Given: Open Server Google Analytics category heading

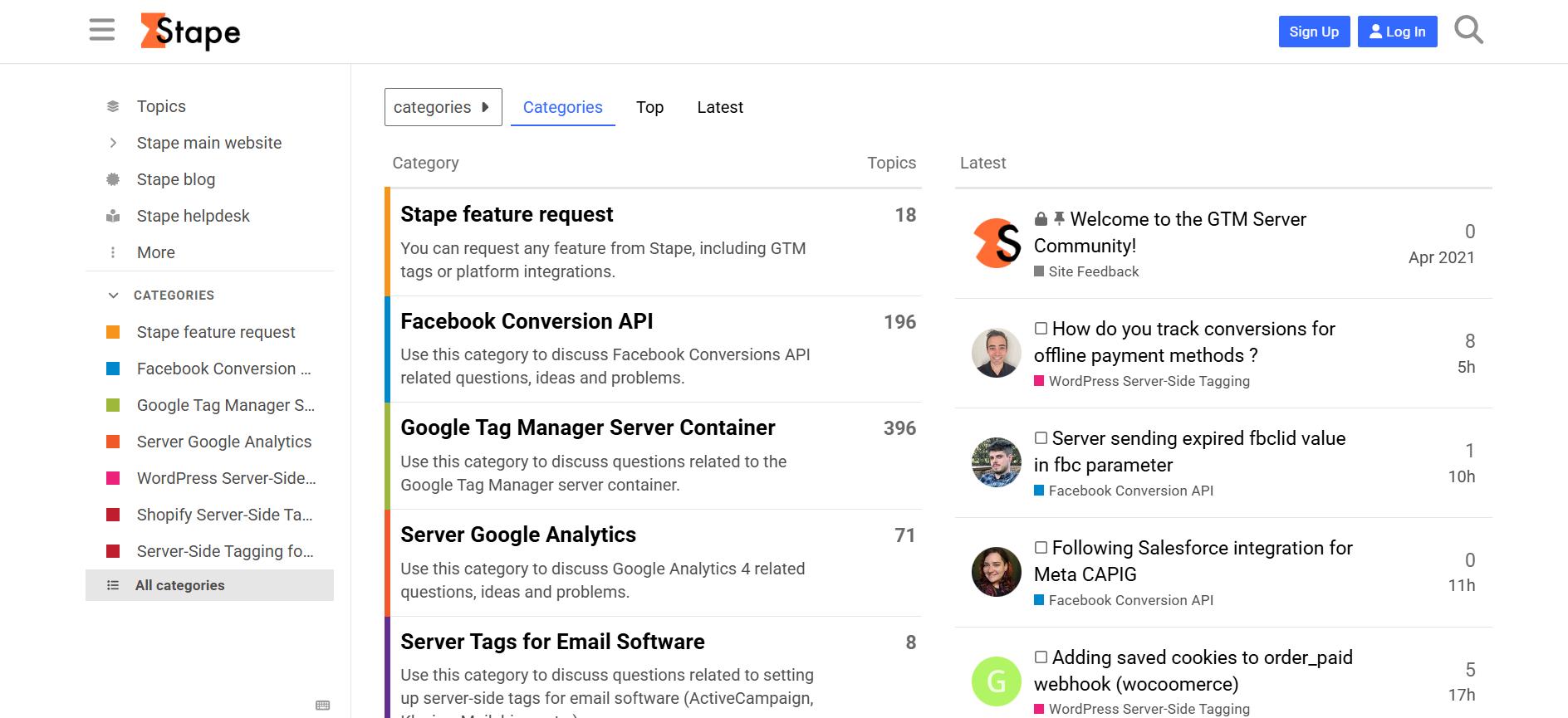Looking at the screenshot, I should [518, 535].
